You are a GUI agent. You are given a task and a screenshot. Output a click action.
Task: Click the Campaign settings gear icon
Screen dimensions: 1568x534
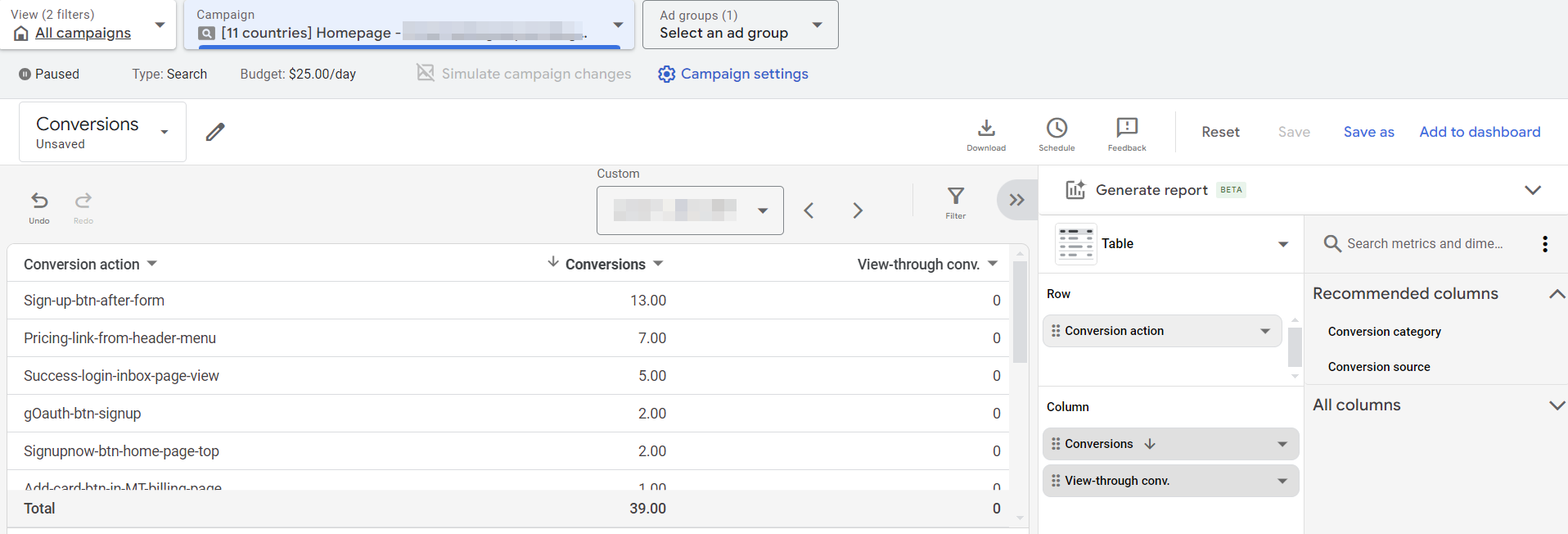[x=667, y=74]
